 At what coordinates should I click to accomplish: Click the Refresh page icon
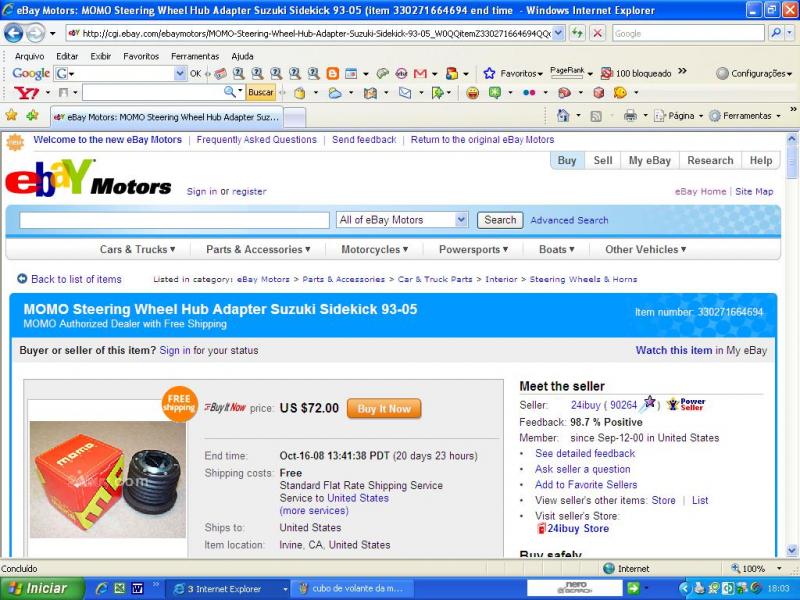pyautogui.click(x=577, y=34)
